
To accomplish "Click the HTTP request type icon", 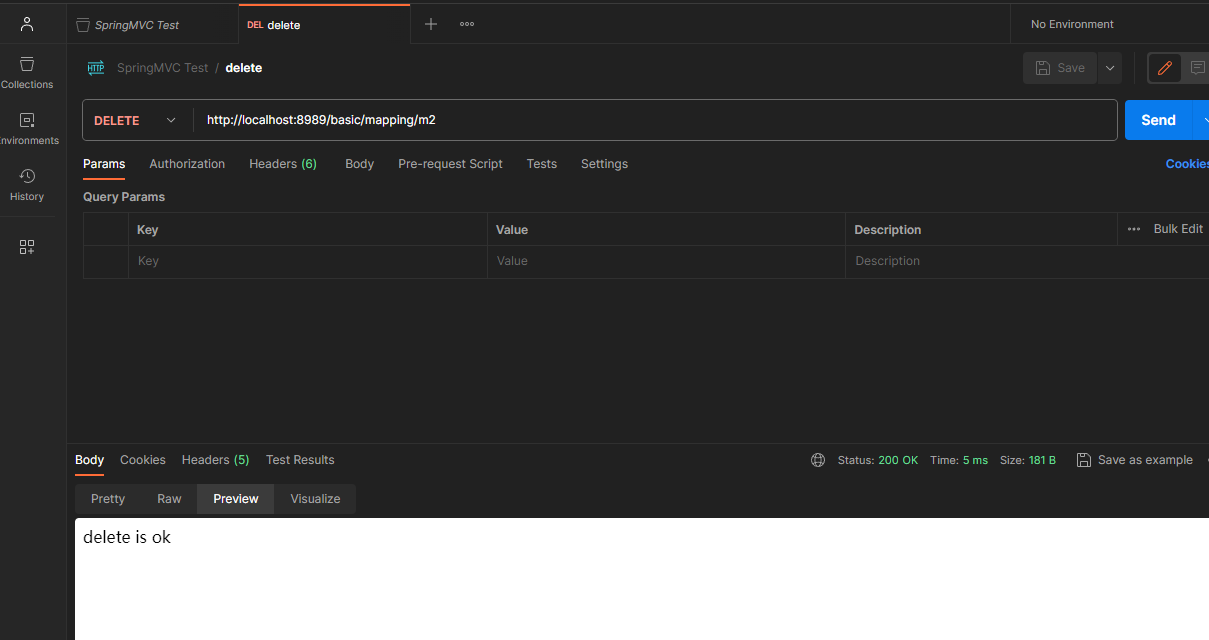I will pos(96,68).
